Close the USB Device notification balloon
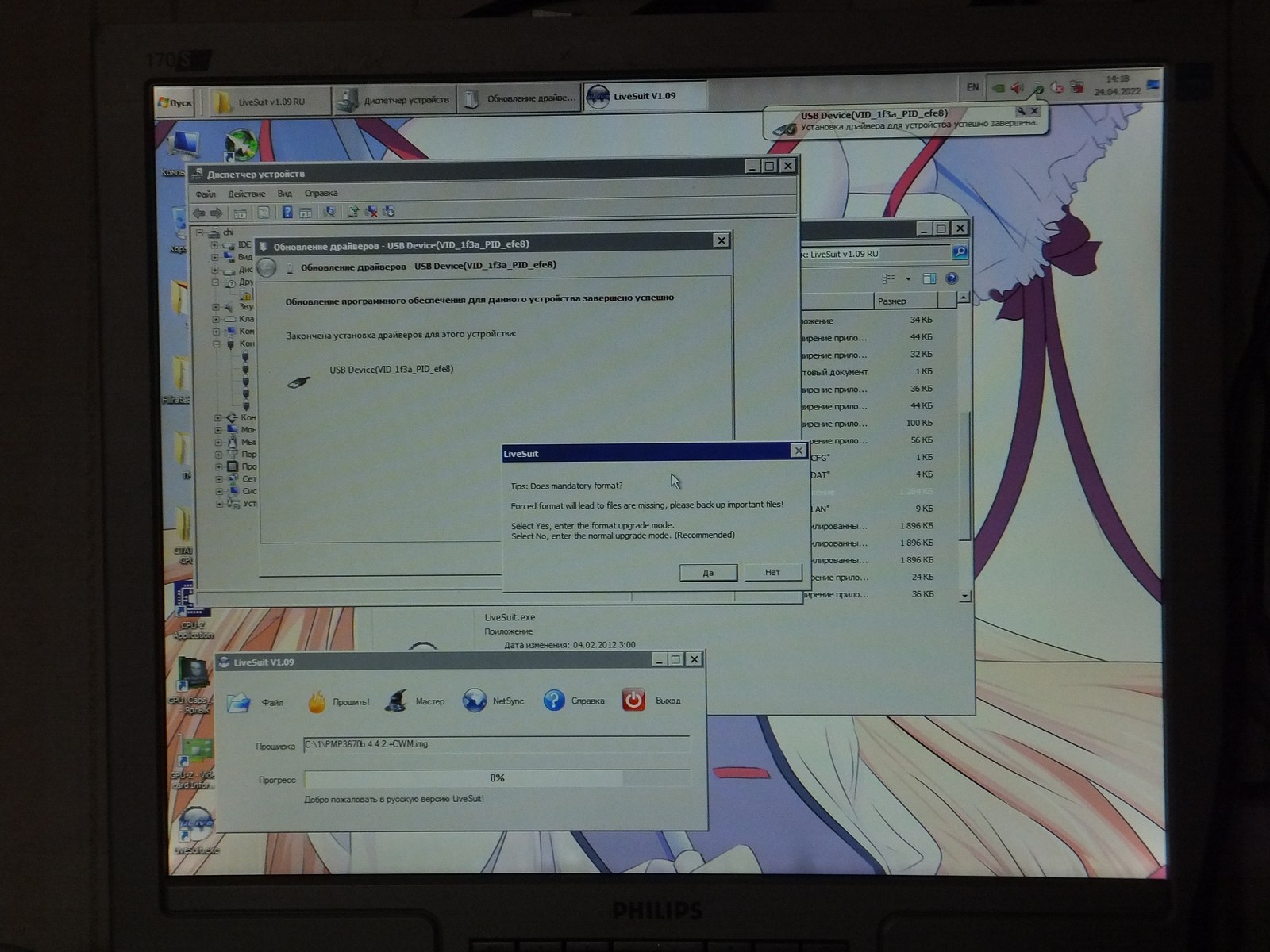Viewport: 1270px width, 952px height. [1034, 111]
